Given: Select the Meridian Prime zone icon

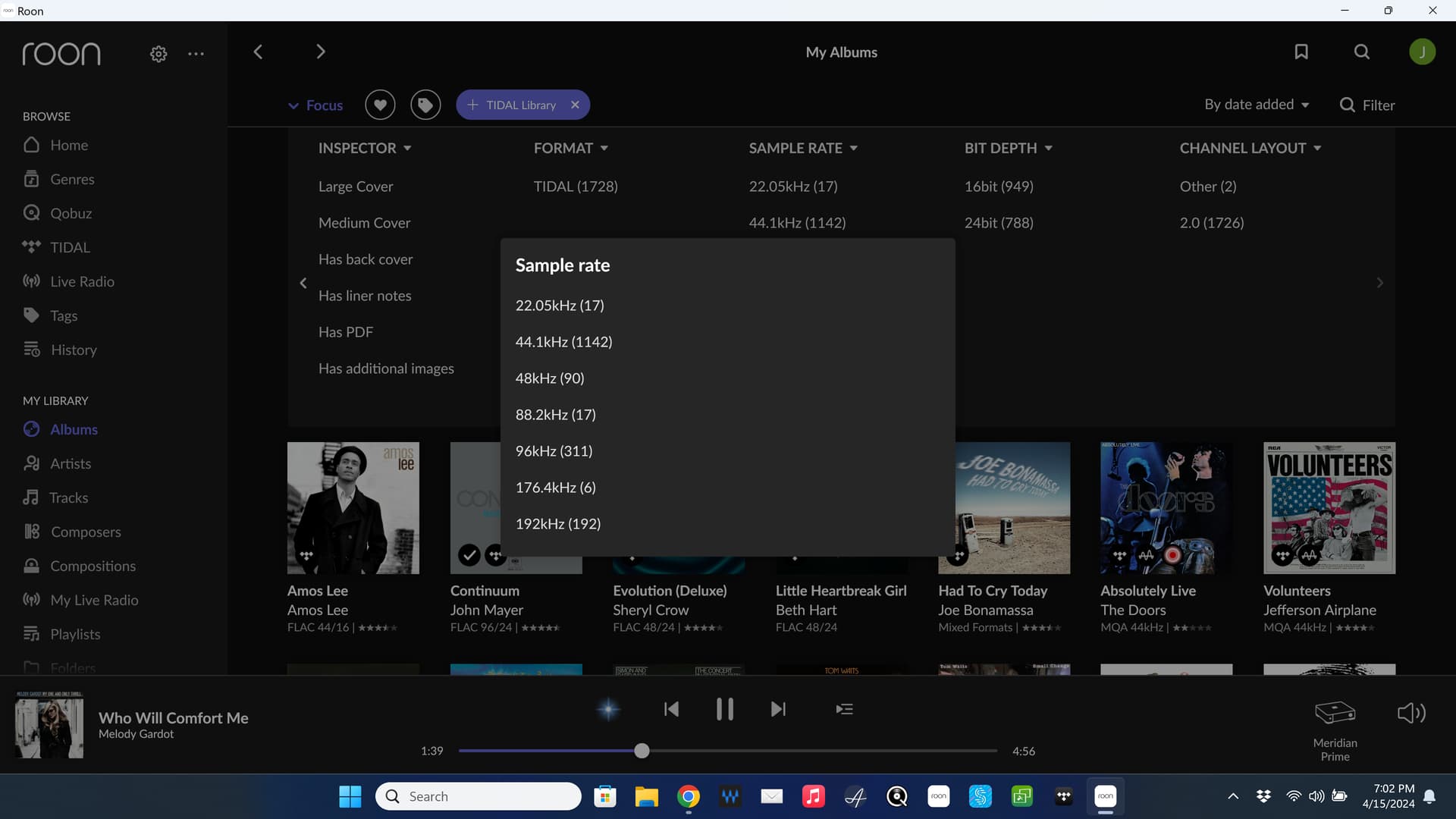Looking at the screenshot, I should click(x=1335, y=713).
